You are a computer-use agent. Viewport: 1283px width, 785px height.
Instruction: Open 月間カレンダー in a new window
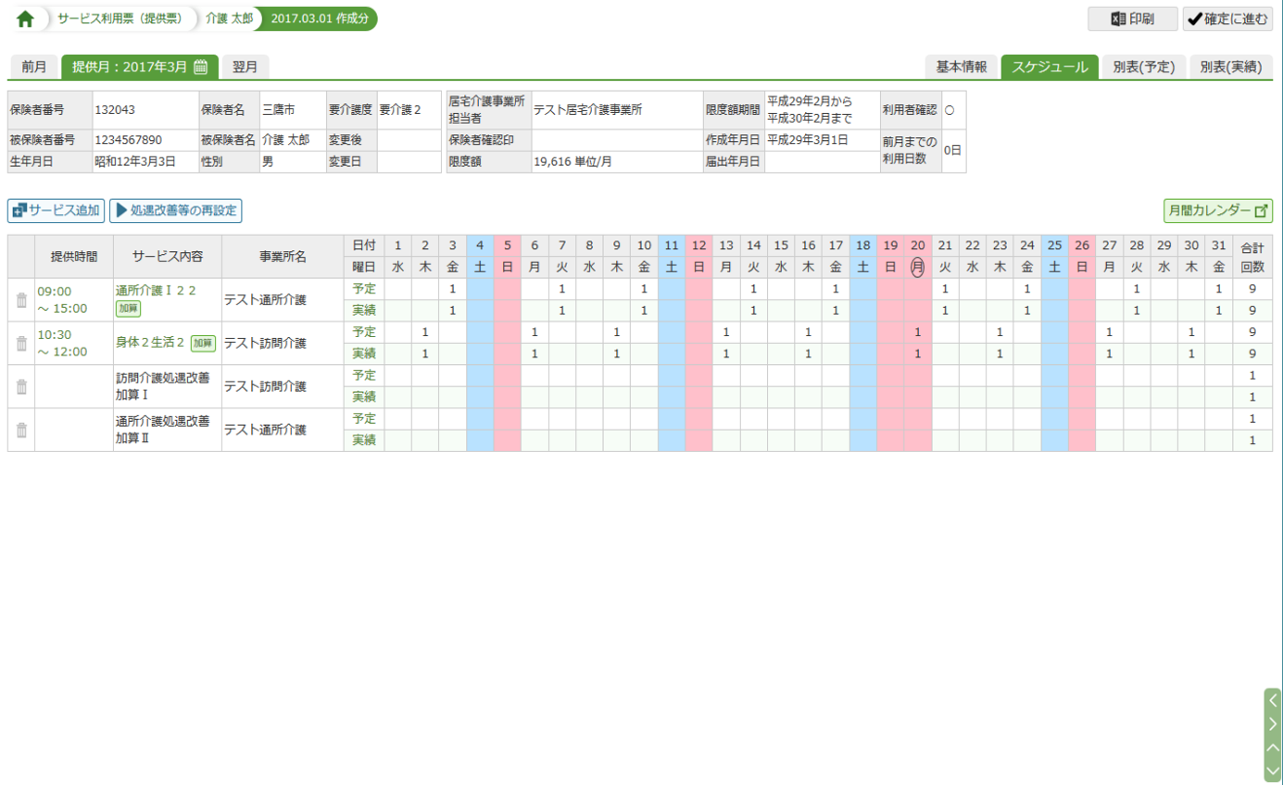pos(1217,211)
